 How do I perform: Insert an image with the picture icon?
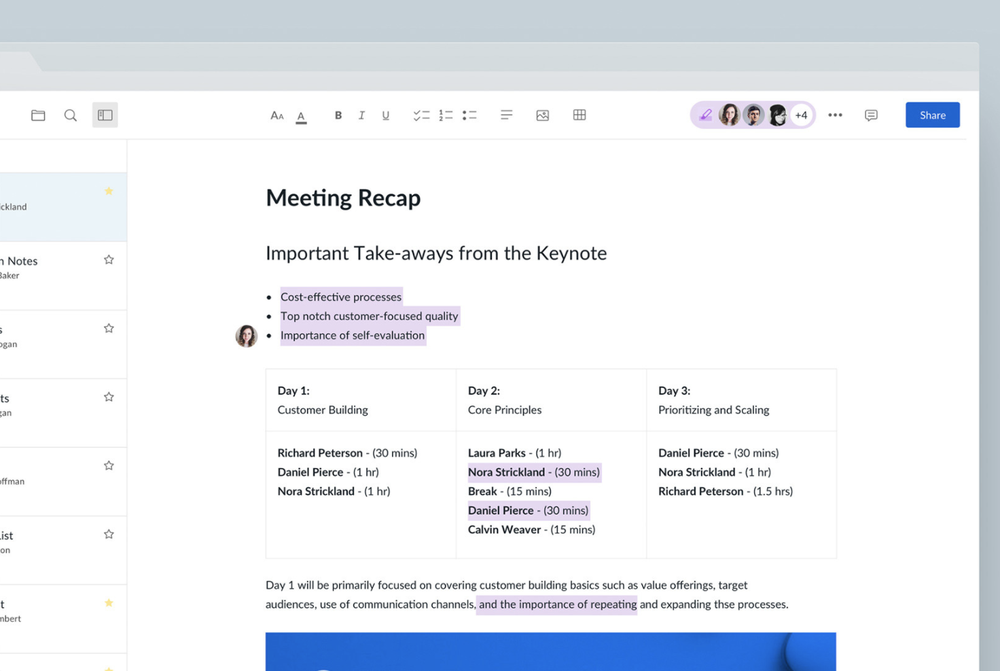click(543, 115)
